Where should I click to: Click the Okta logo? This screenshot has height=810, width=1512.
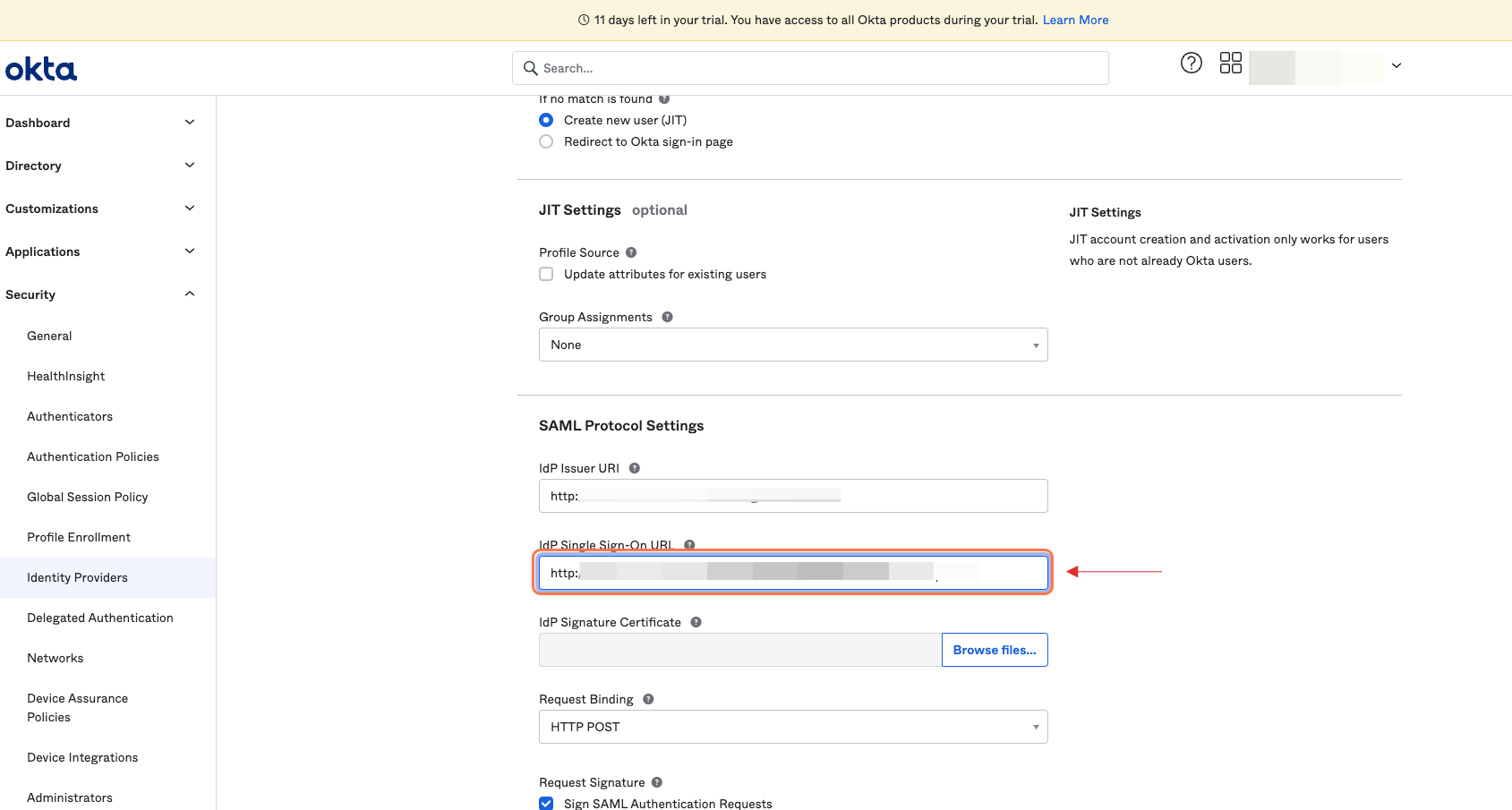pos(41,69)
